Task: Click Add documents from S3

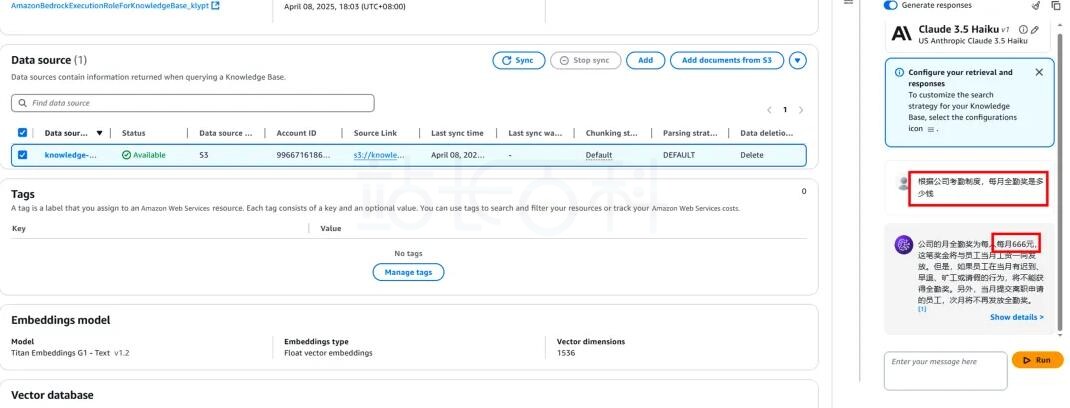Action: click(726, 61)
